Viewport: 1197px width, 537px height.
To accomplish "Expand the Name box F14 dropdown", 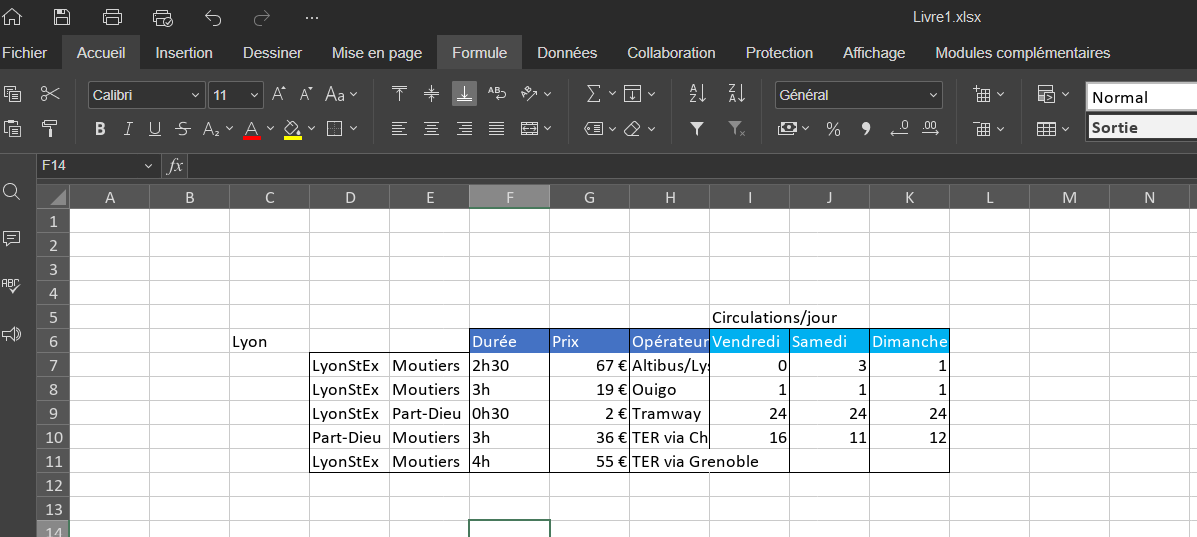I will 148,166.
